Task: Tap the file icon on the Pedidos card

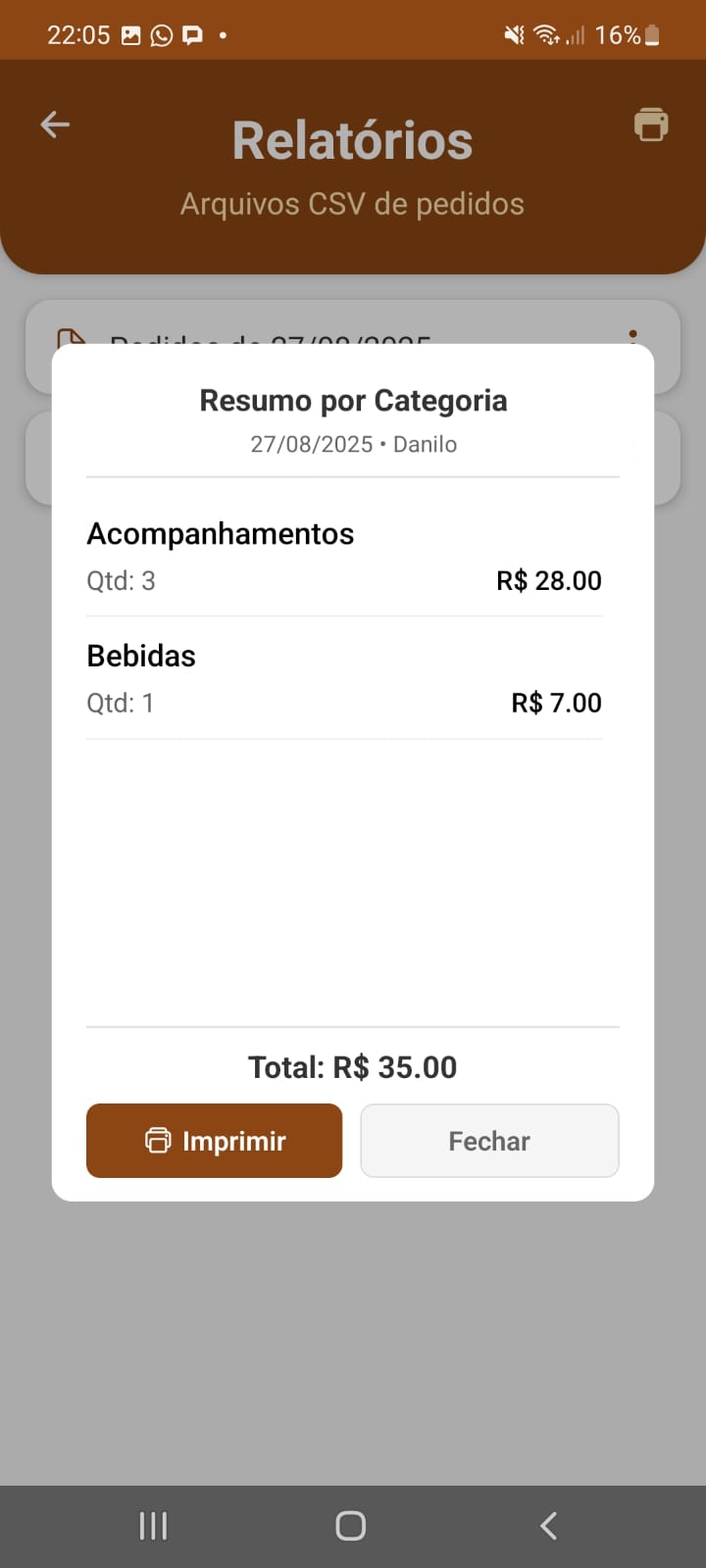Action: (72, 338)
